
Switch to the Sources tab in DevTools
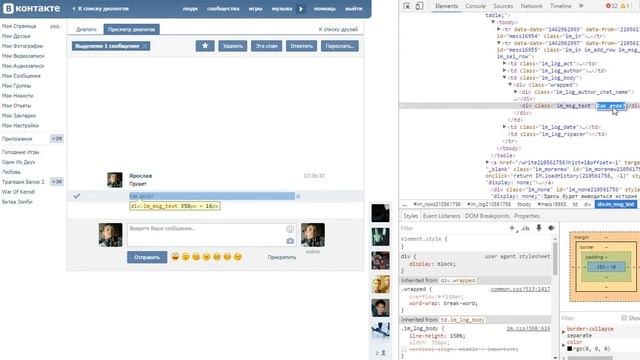503,6
